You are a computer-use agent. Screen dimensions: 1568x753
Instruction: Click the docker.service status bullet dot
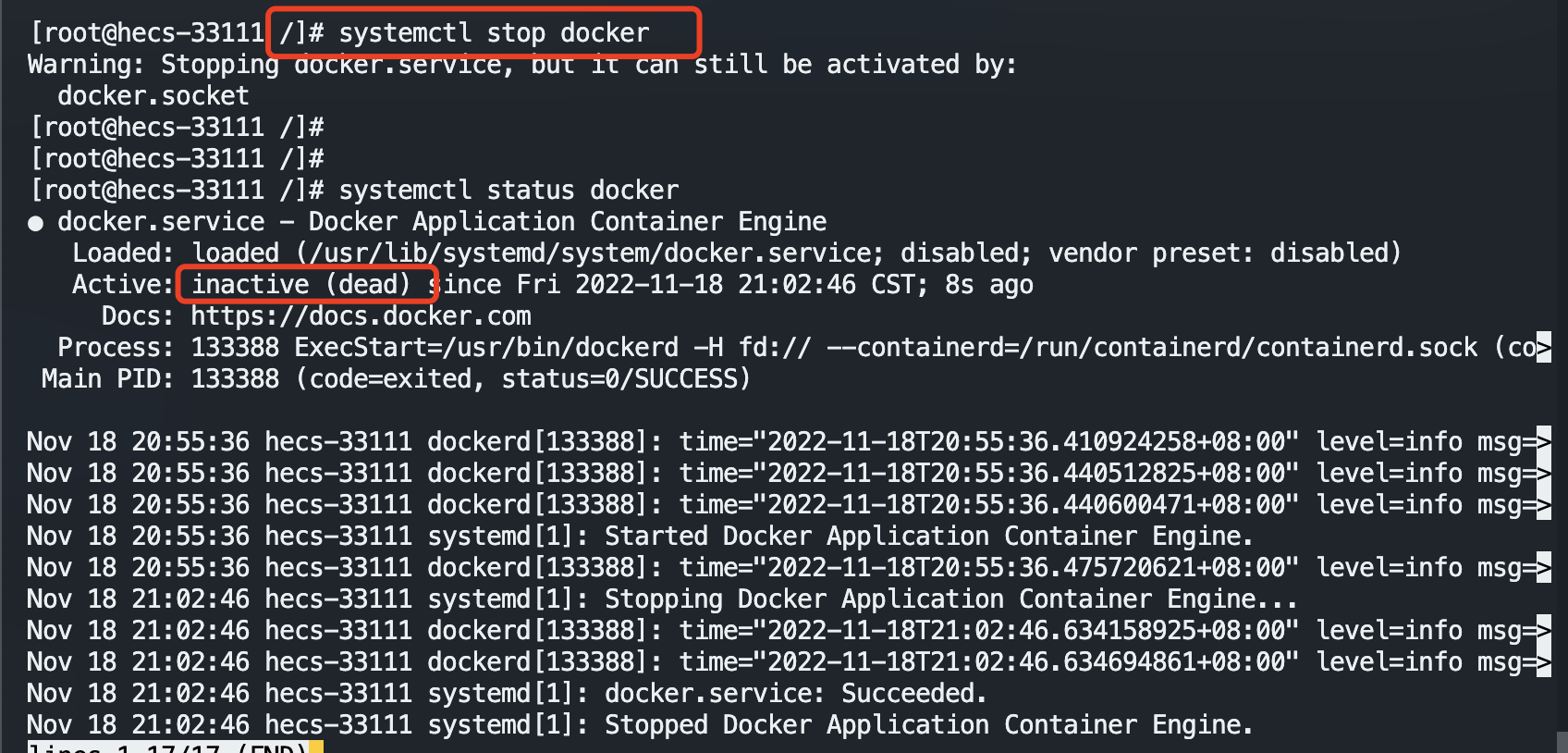point(36,223)
